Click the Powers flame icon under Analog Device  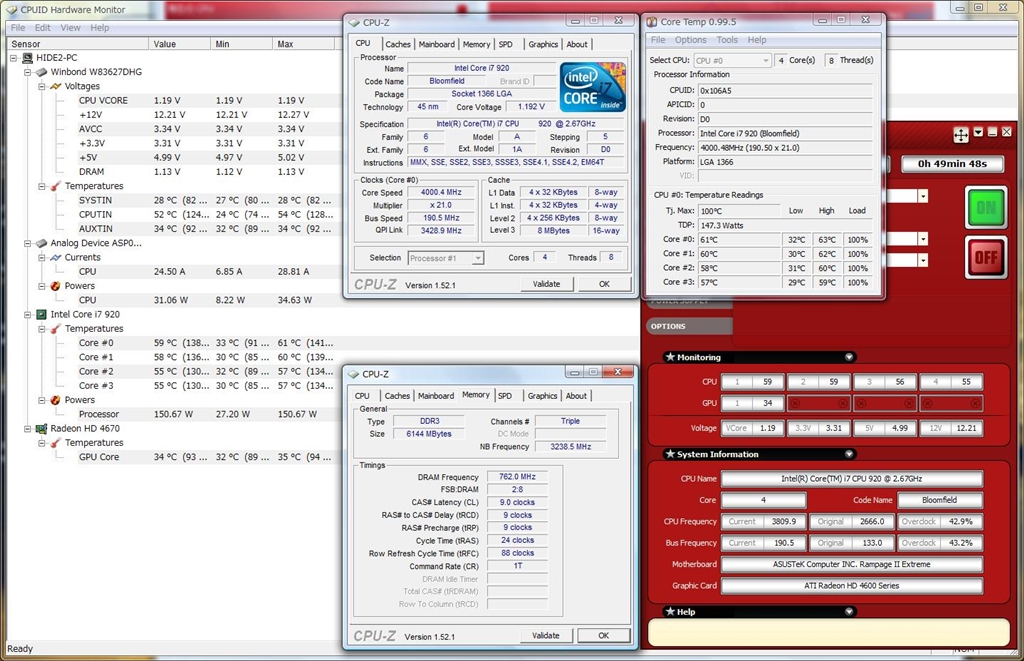(56, 286)
